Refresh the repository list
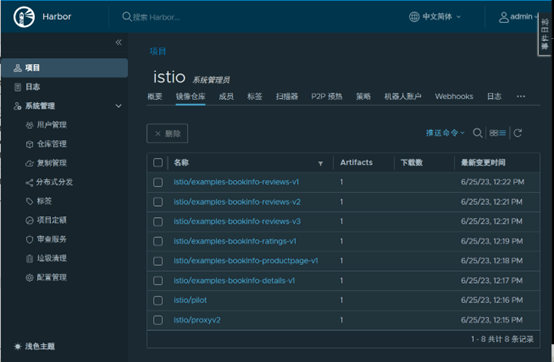554x362 pixels. (x=518, y=133)
